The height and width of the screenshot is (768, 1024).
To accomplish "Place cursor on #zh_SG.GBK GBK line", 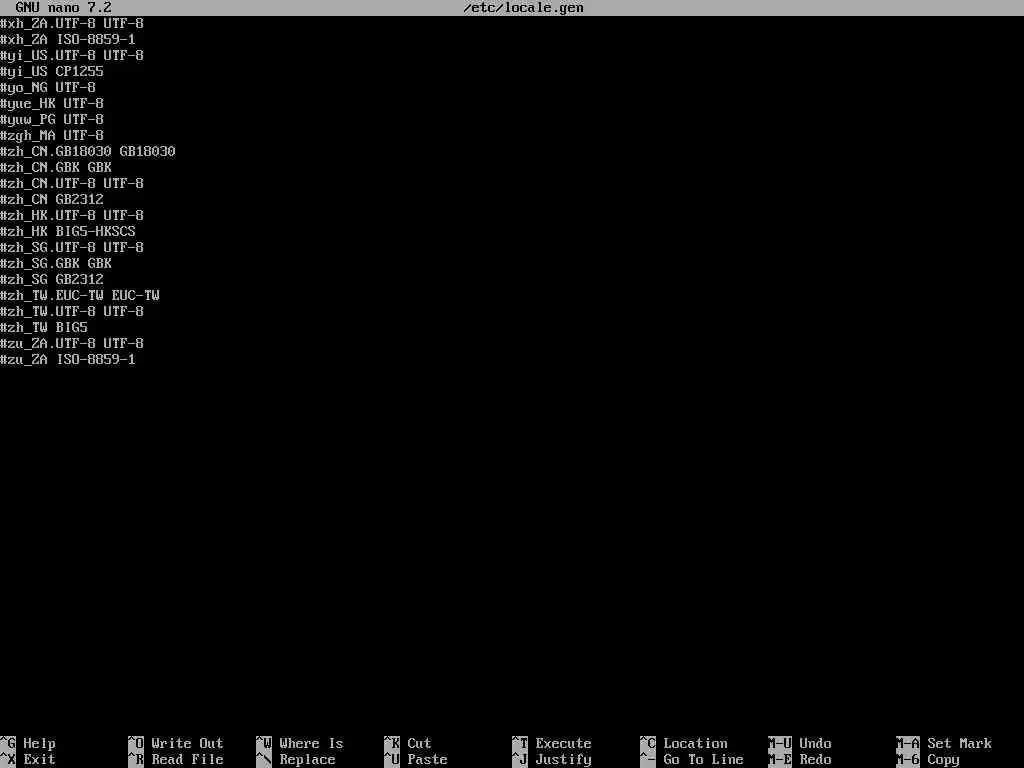I will 56,264.
